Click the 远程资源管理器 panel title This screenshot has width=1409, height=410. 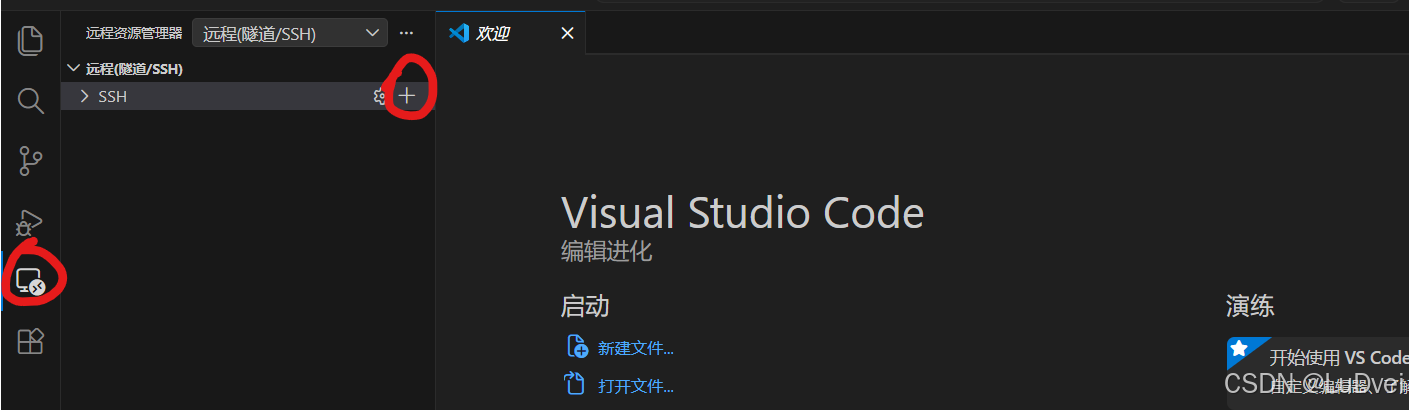tap(134, 33)
